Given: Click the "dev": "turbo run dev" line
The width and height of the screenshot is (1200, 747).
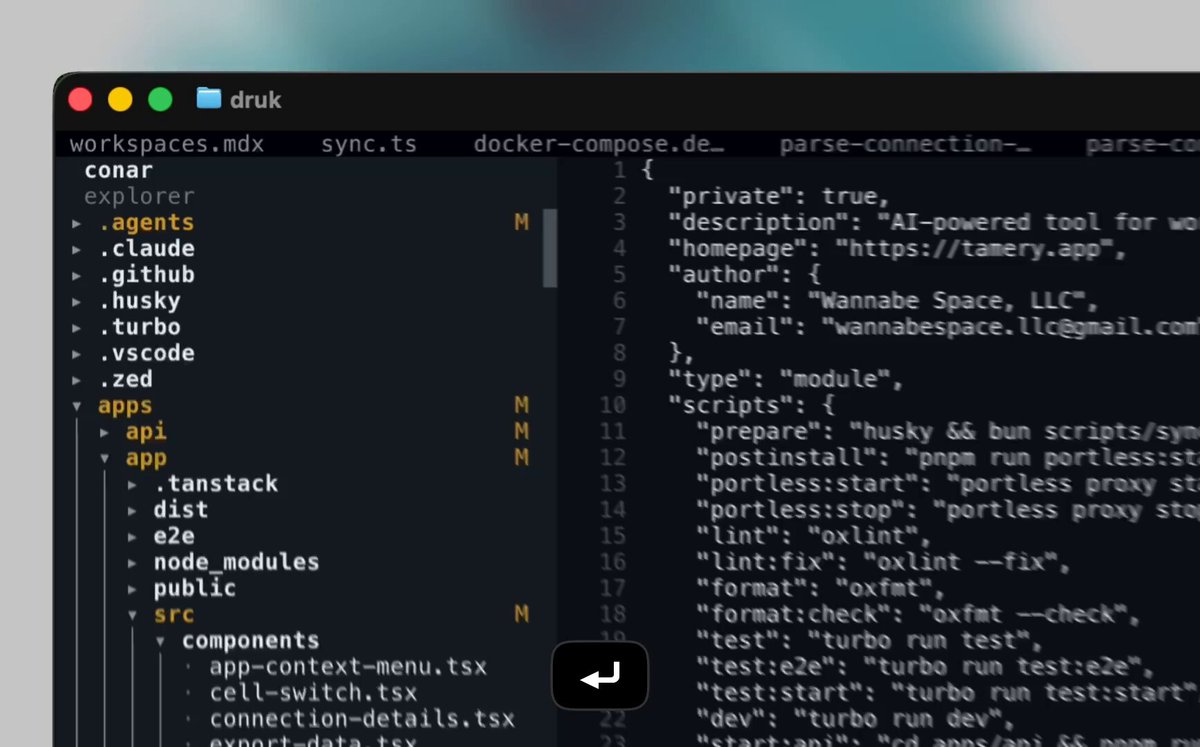Looking at the screenshot, I should pos(856,719).
